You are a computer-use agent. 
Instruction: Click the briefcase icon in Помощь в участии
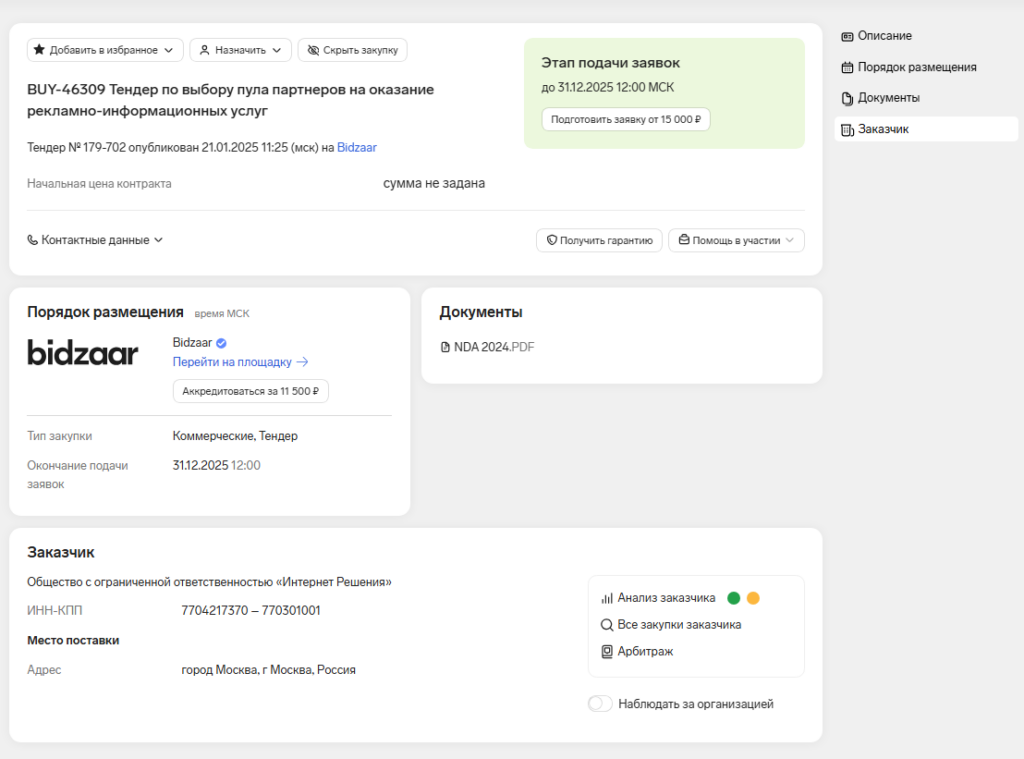684,241
